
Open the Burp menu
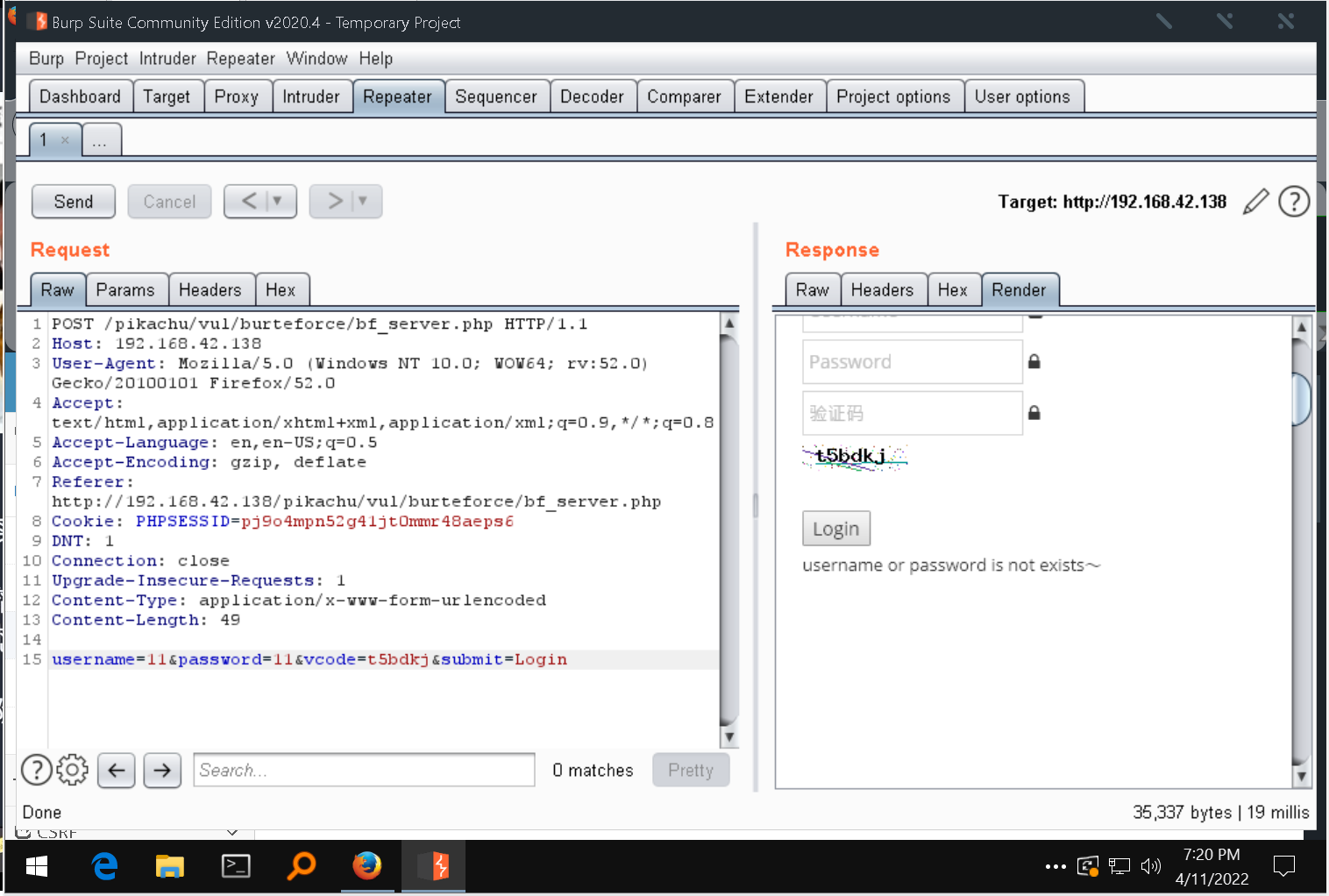[46, 59]
